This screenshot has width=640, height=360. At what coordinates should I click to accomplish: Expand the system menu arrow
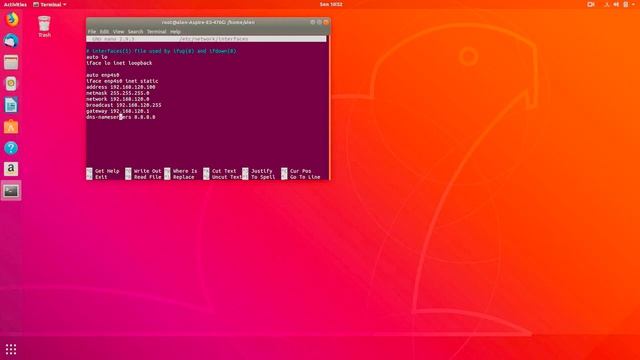633,4
